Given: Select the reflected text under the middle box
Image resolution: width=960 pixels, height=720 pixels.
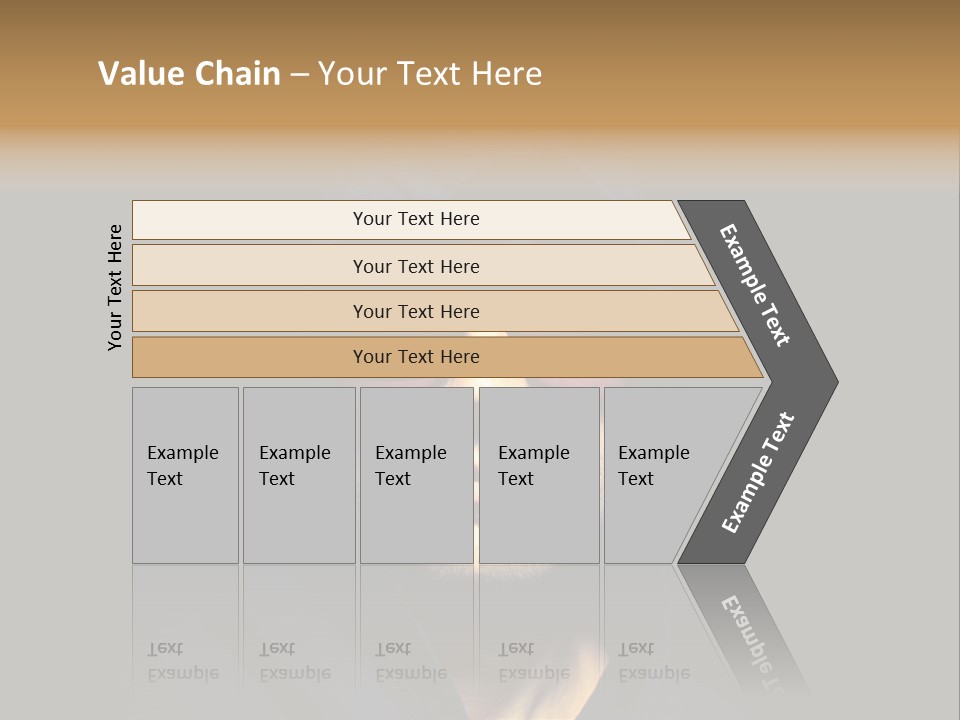Looking at the screenshot, I should click(411, 662).
